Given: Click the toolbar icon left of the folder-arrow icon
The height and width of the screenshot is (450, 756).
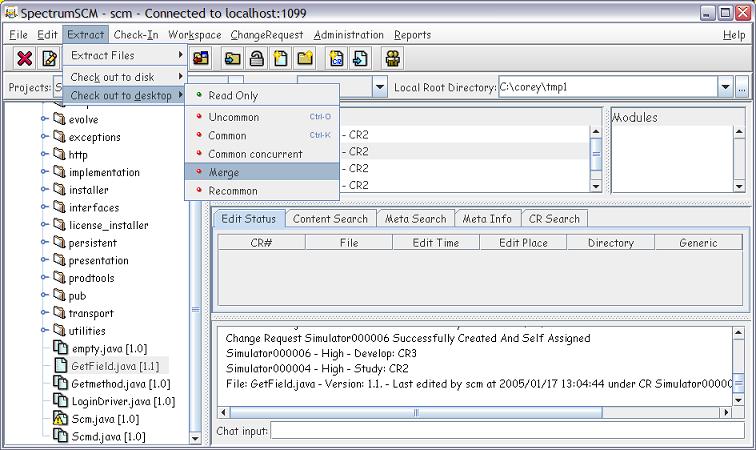Looking at the screenshot, I should [x=201, y=58].
